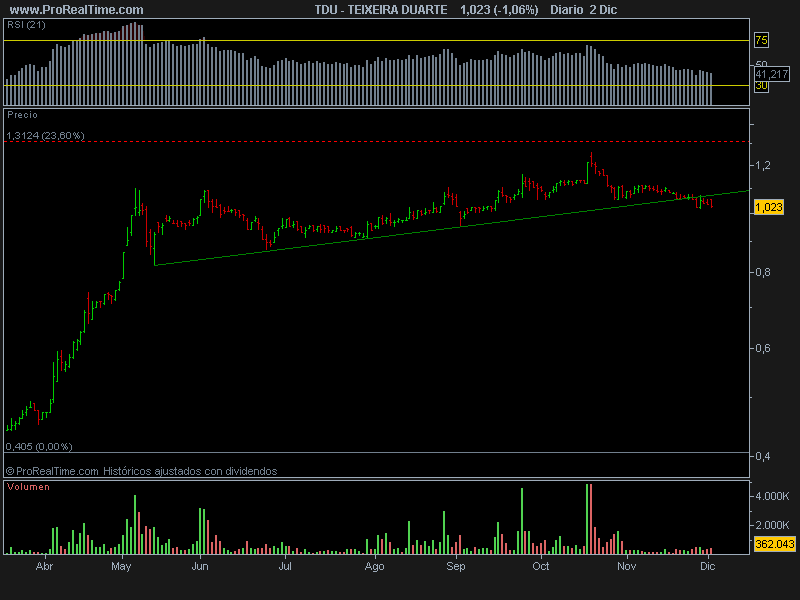
Task: Click the RSI 75 level label
Action: point(761,40)
